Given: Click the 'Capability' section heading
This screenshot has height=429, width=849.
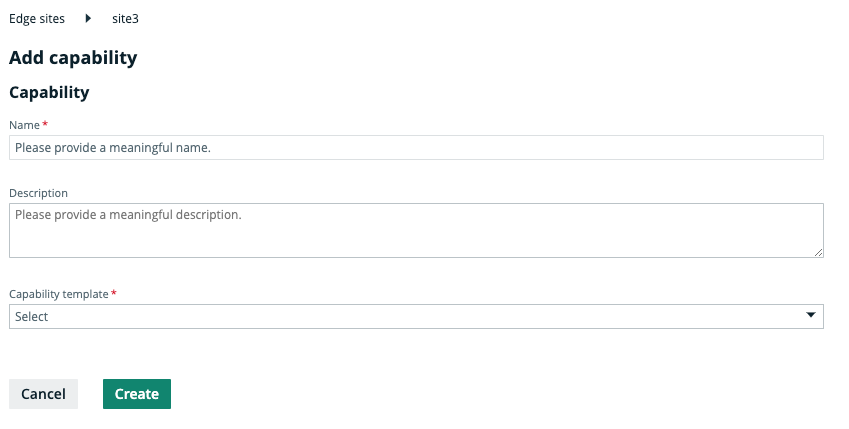Looking at the screenshot, I should (49, 93).
